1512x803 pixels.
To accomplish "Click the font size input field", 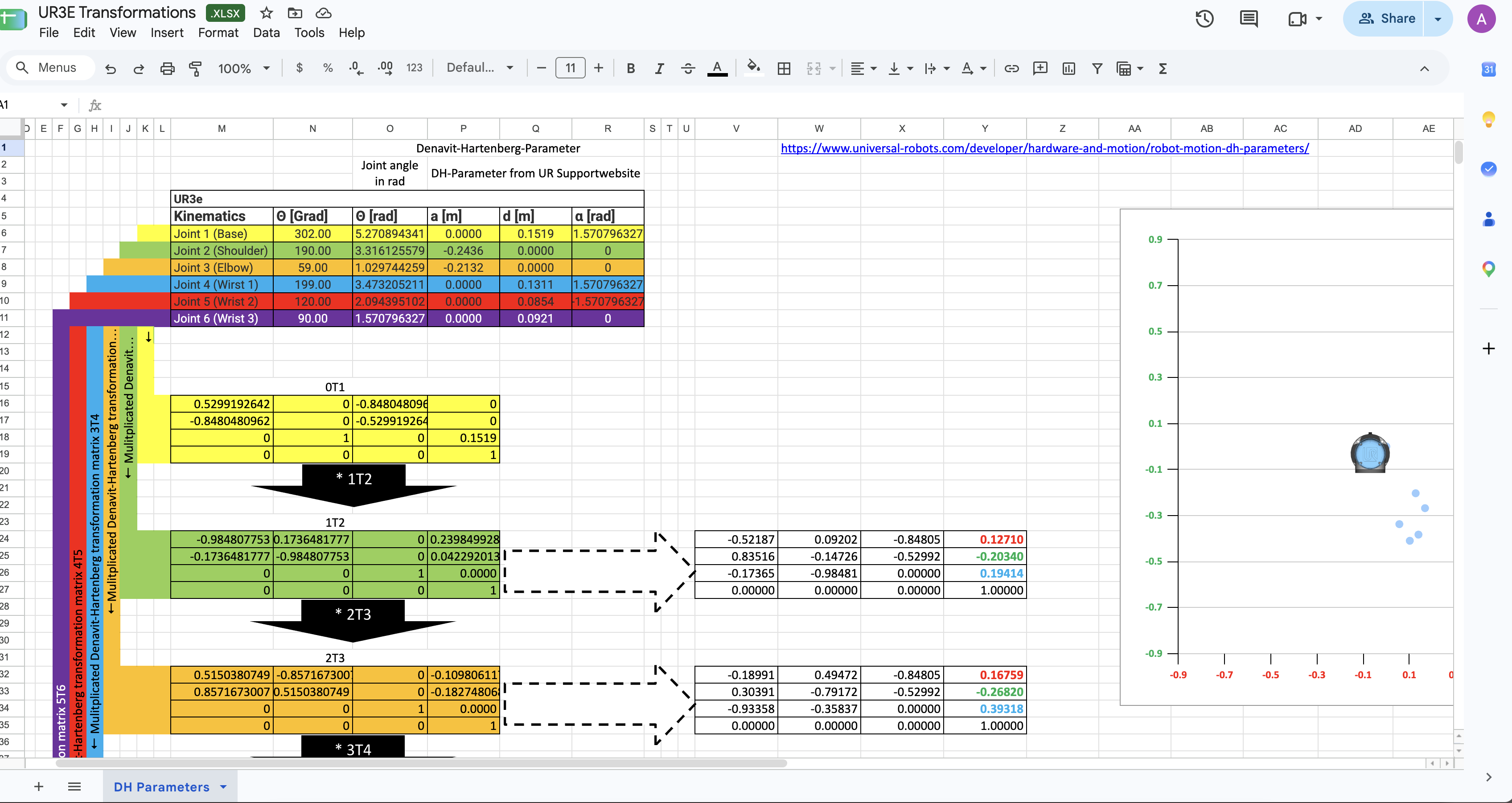I will coord(570,68).
